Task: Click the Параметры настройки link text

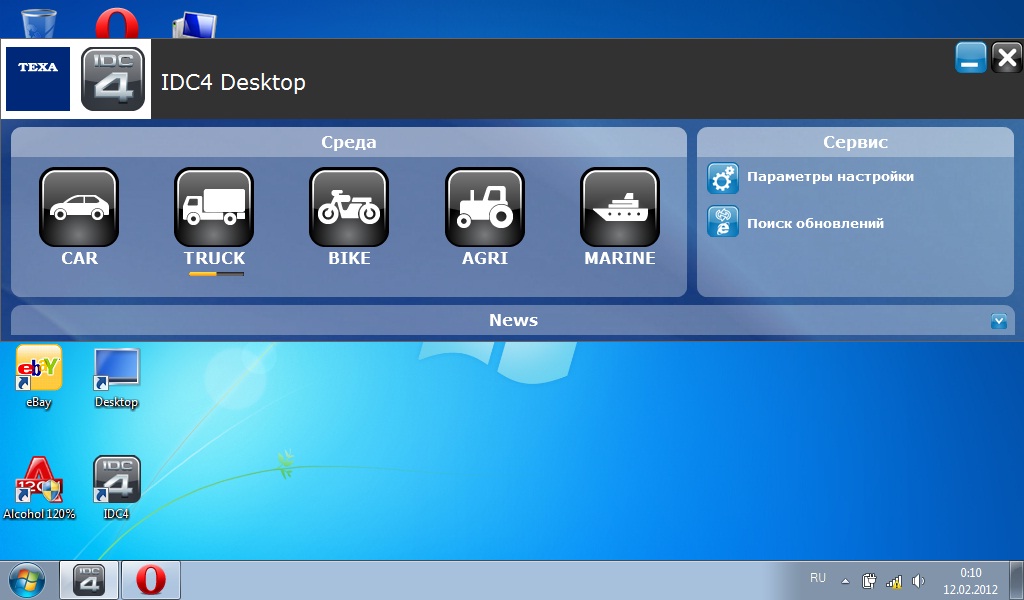Action: click(830, 176)
